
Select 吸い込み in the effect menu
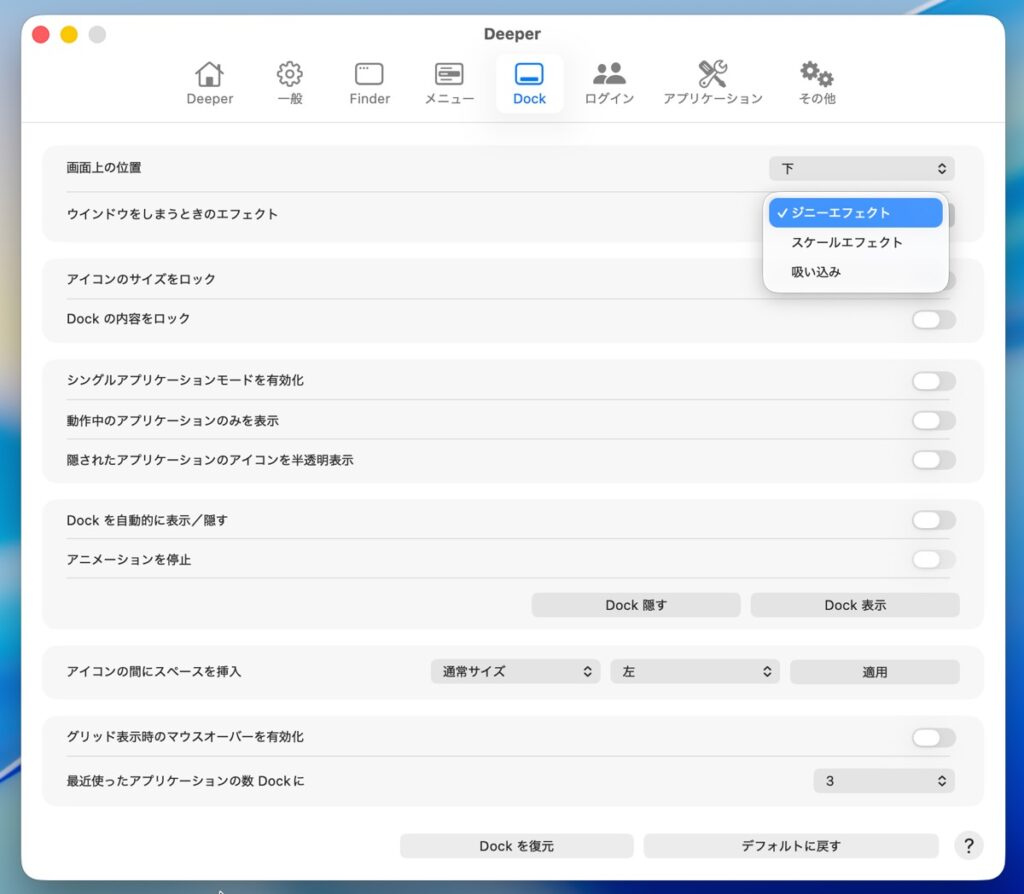tap(816, 272)
